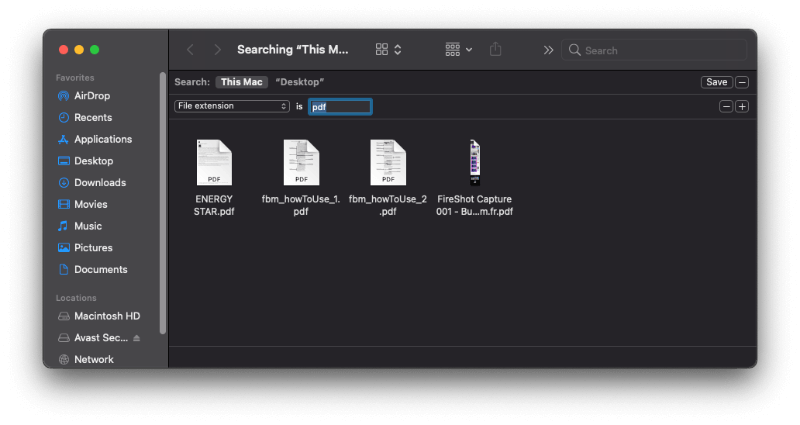800x425 pixels.
Task: Click the FireShot Capture 001 file name
Action: click(x=474, y=205)
